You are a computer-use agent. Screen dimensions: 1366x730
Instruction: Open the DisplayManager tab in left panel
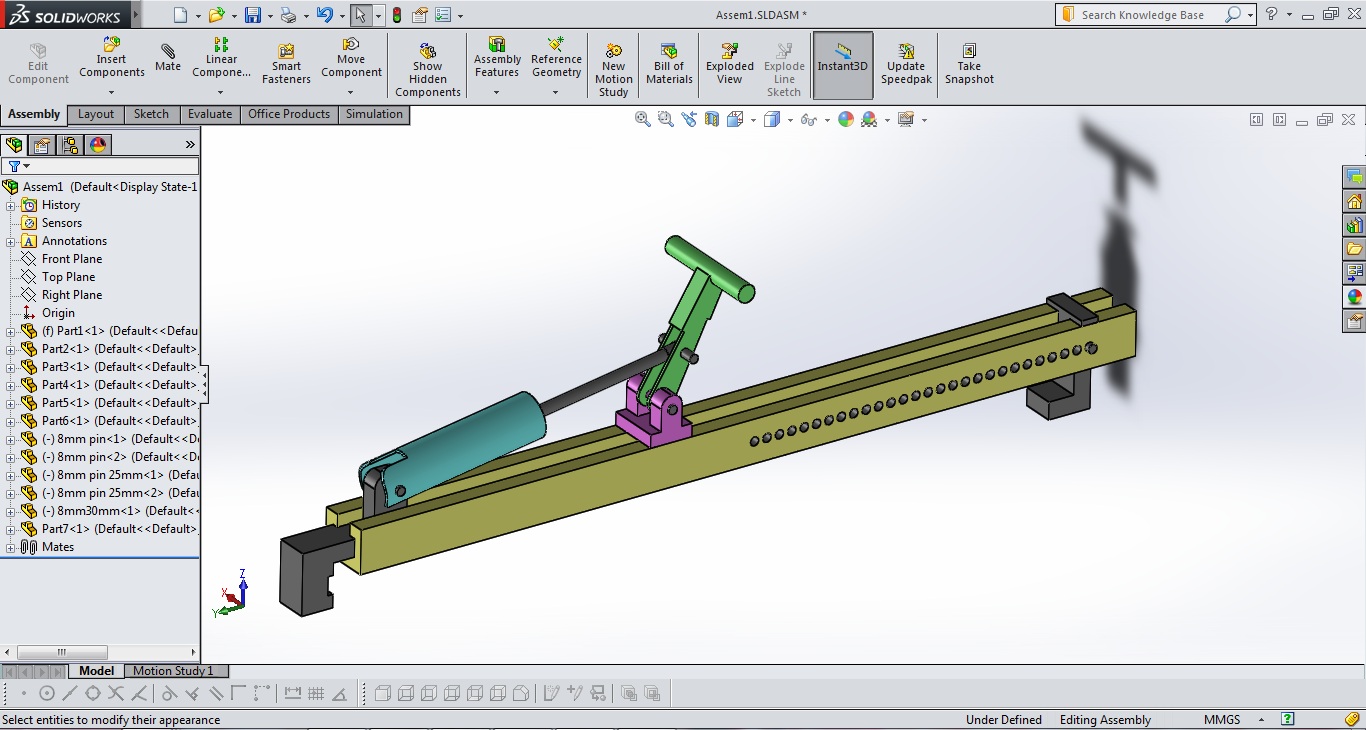(98, 145)
